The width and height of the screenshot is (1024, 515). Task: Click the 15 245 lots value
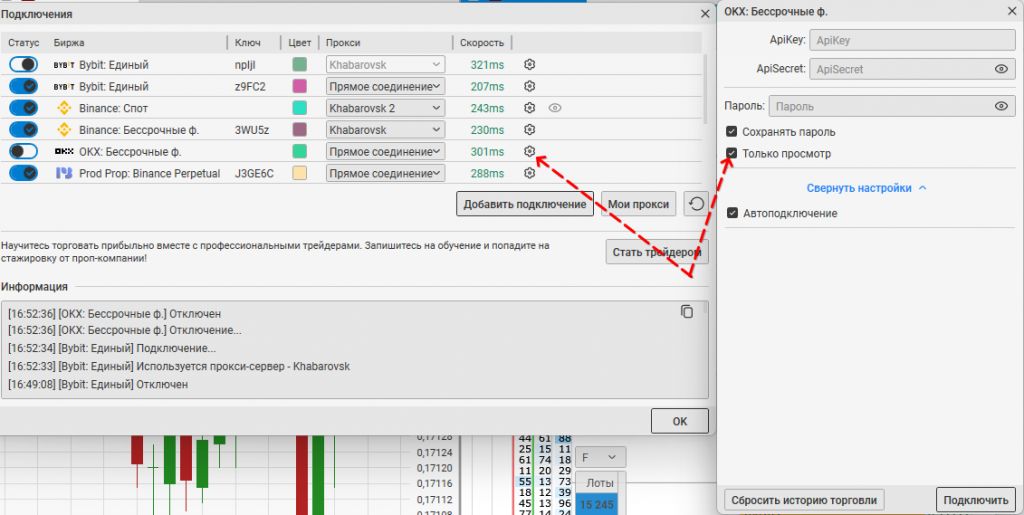(597, 505)
